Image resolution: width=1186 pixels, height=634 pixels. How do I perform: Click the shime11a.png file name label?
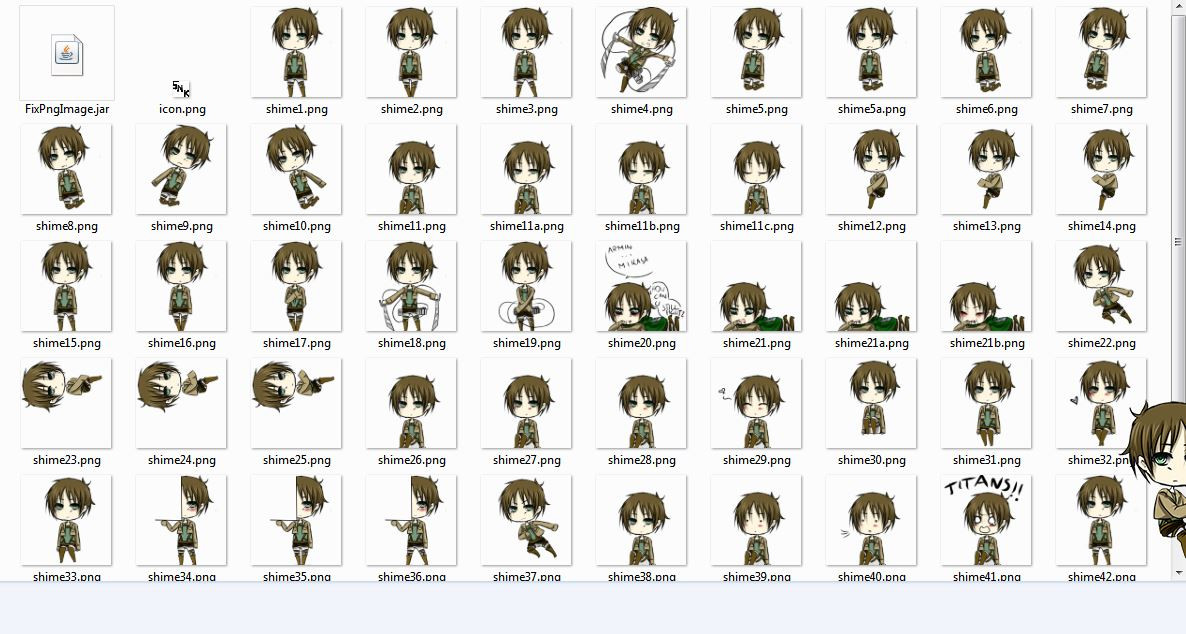pyautogui.click(x=526, y=226)
